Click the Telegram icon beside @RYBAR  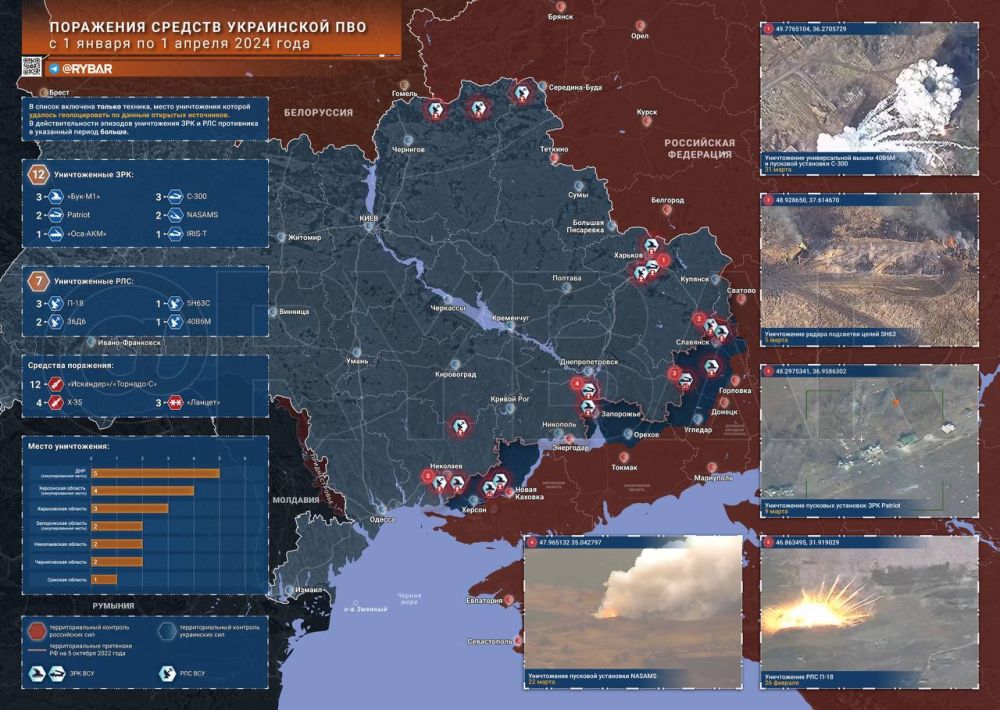tap(52, 69)
